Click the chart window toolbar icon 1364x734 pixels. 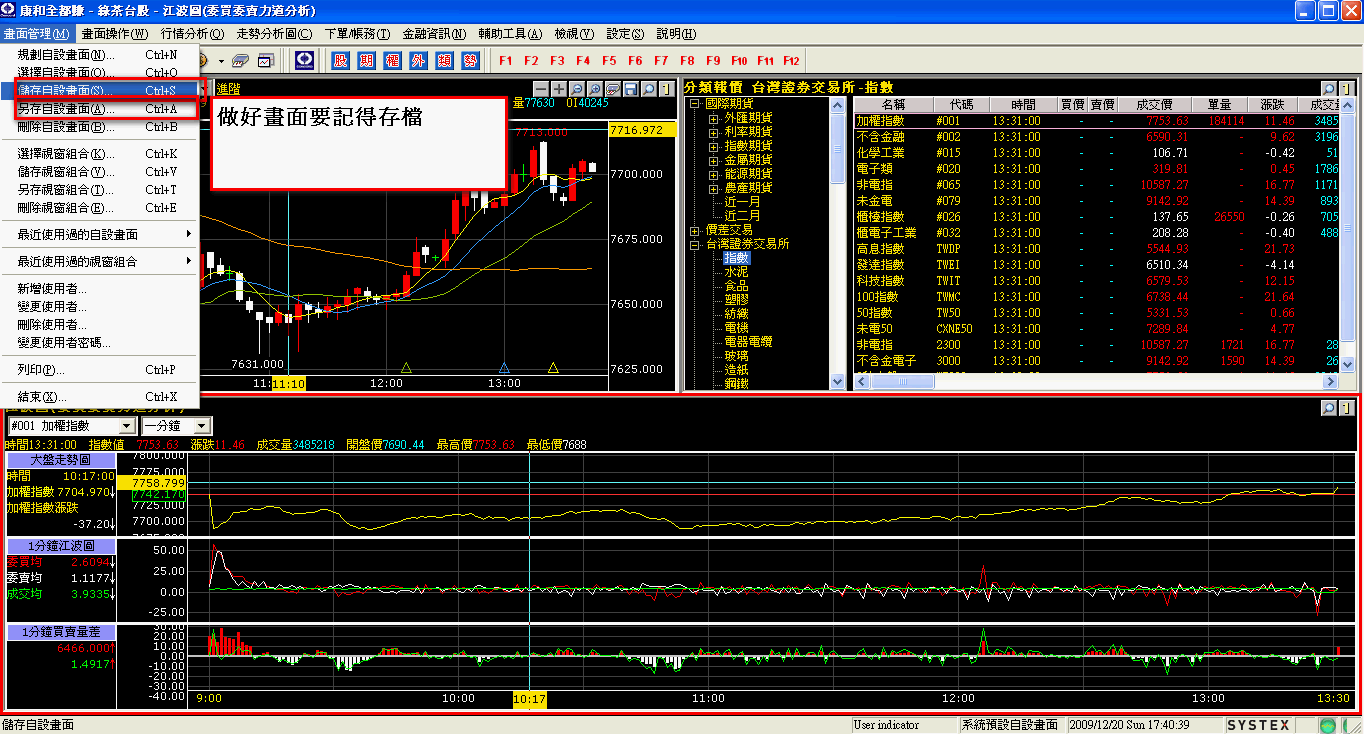[266, 61]
